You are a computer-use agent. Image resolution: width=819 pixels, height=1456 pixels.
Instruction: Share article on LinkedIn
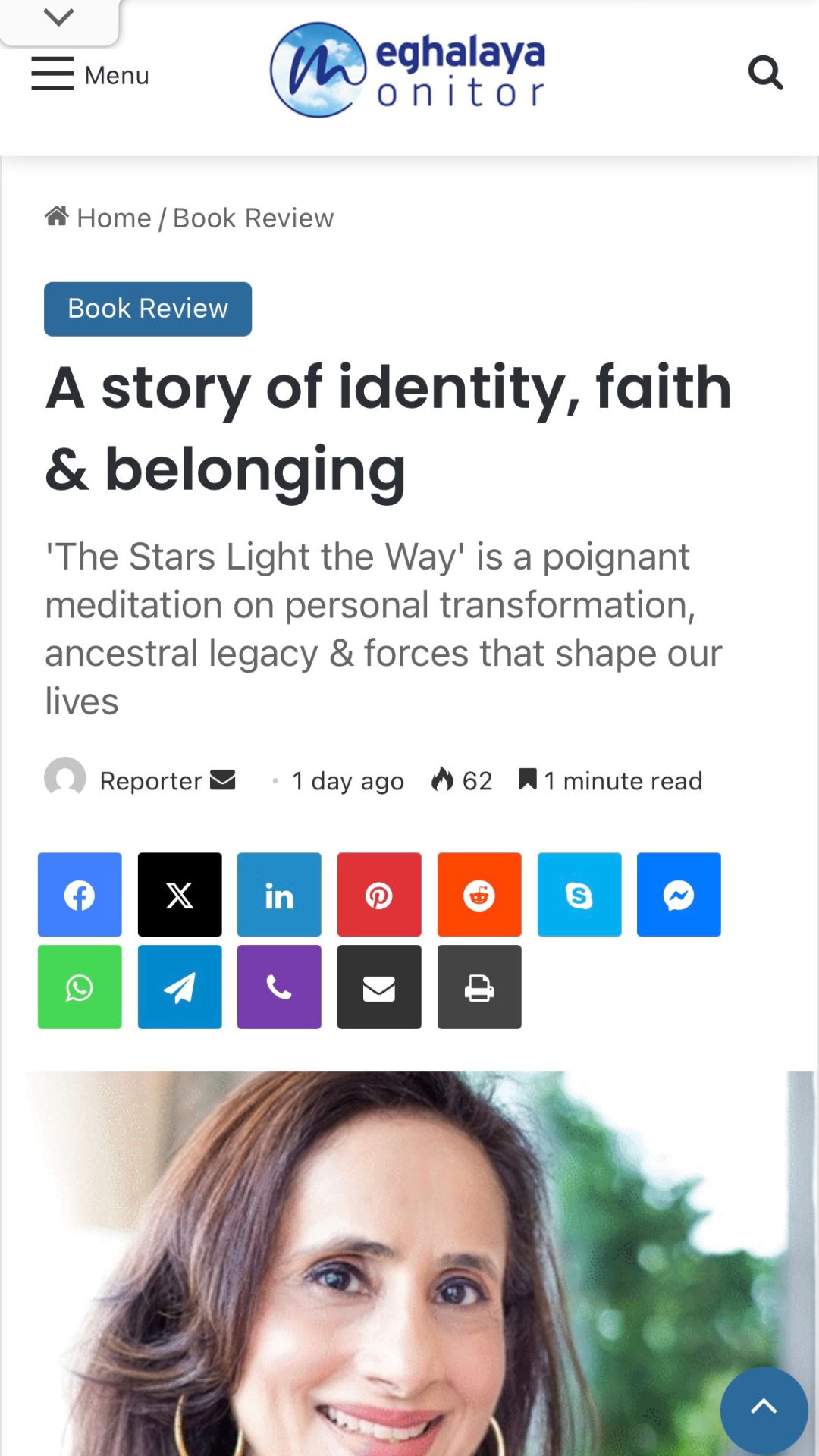tap(279, 895)
